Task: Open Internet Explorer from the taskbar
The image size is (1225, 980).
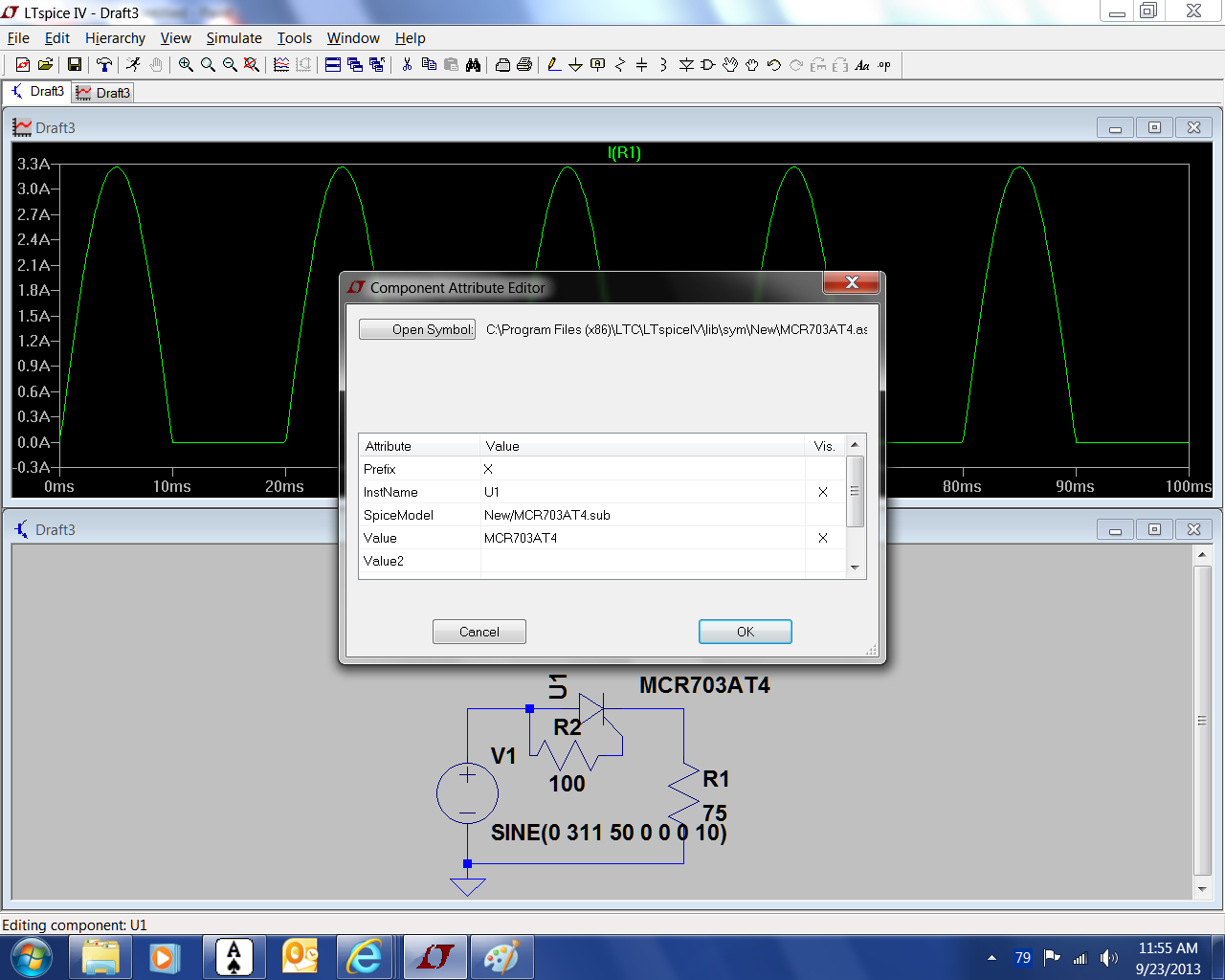Action: 364,957
